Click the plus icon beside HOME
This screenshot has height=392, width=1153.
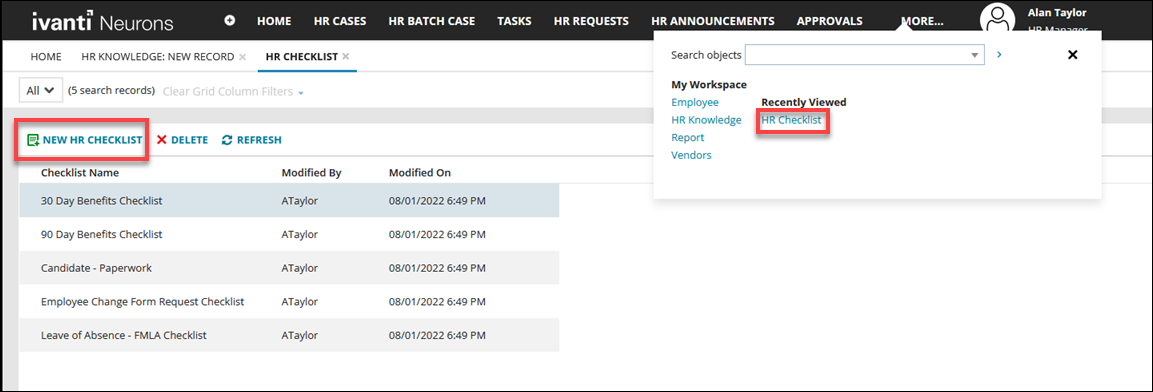[x=229, y=21]
